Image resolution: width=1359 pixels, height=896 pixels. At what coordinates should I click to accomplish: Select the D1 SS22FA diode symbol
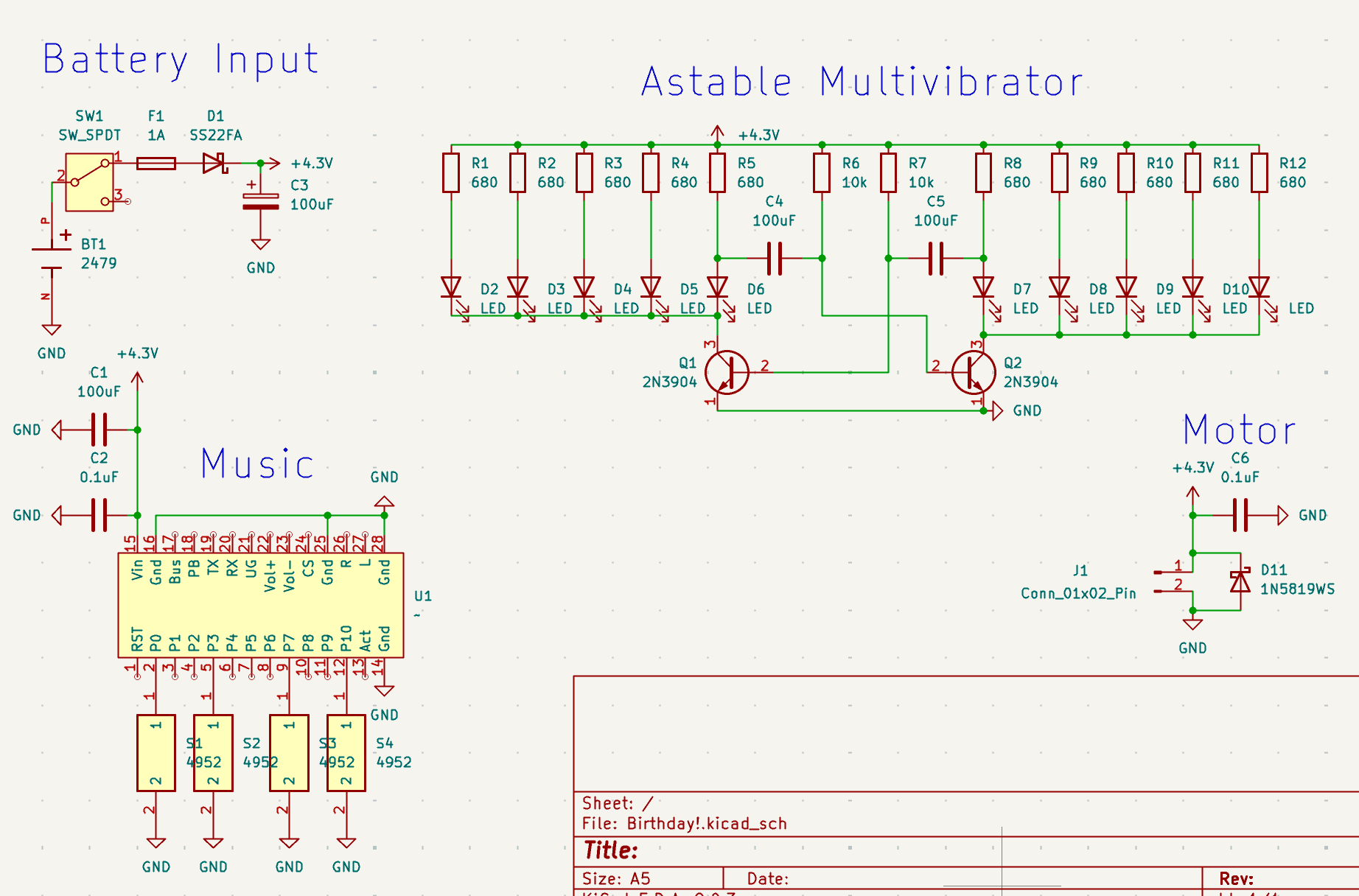tap(214, 163)
